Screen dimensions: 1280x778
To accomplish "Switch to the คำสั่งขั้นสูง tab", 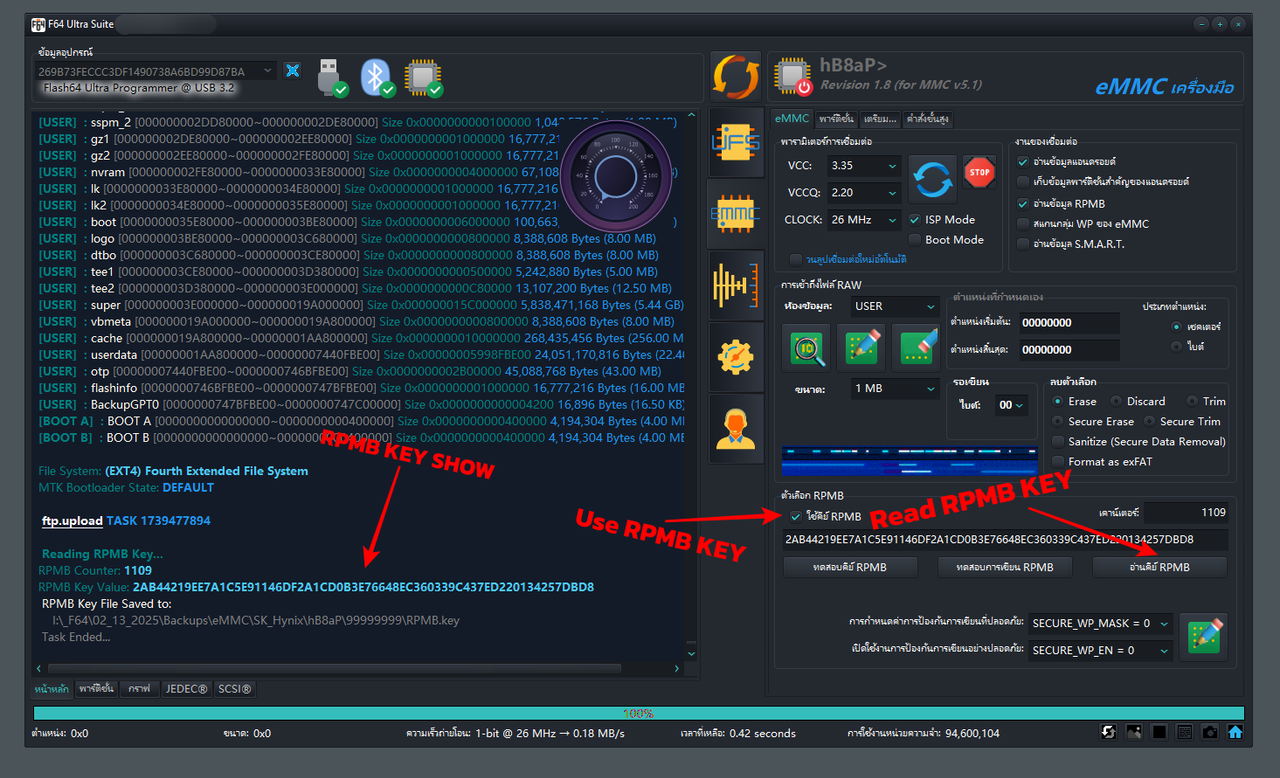I will pyautogui.click(x=927, y=119).
